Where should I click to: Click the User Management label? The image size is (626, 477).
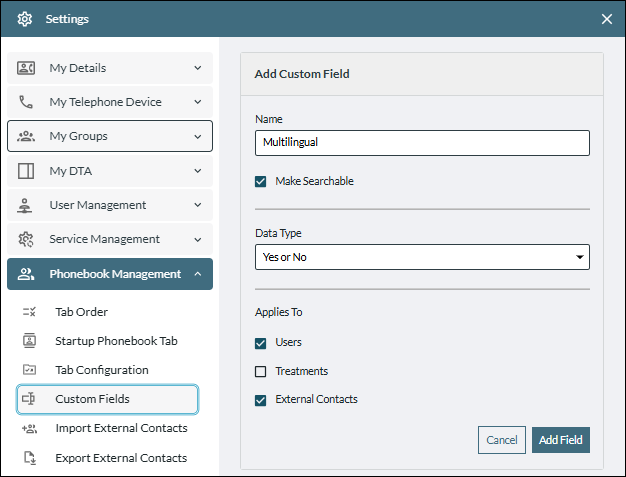coord(98,205)
